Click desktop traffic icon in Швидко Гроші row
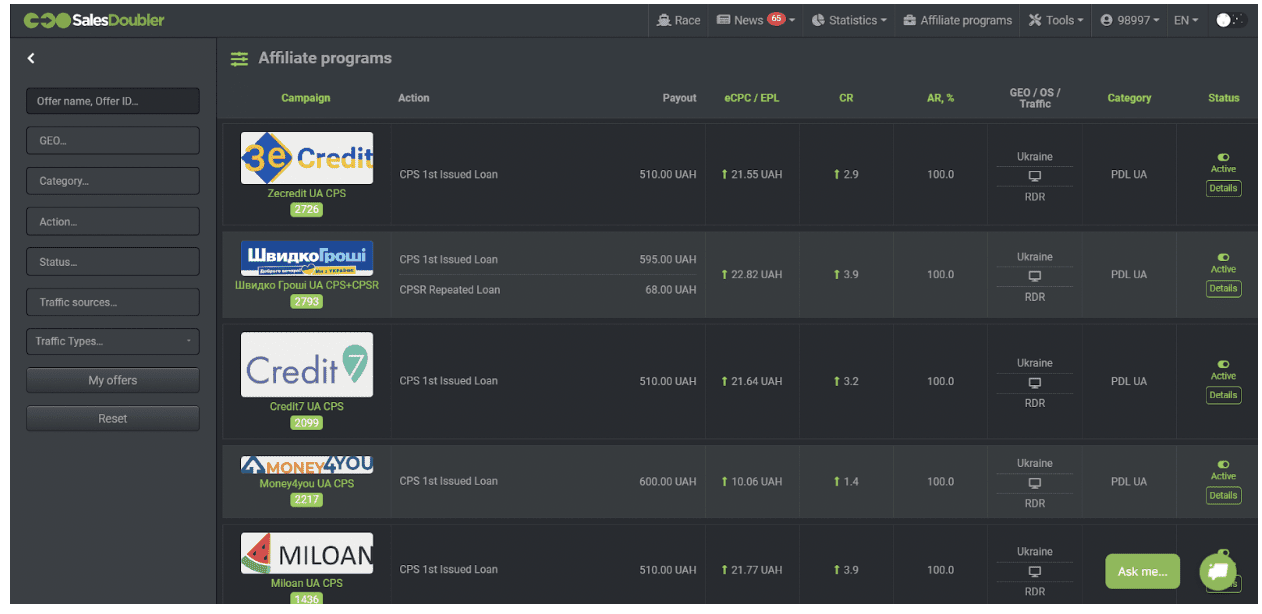 [1035, 276]
